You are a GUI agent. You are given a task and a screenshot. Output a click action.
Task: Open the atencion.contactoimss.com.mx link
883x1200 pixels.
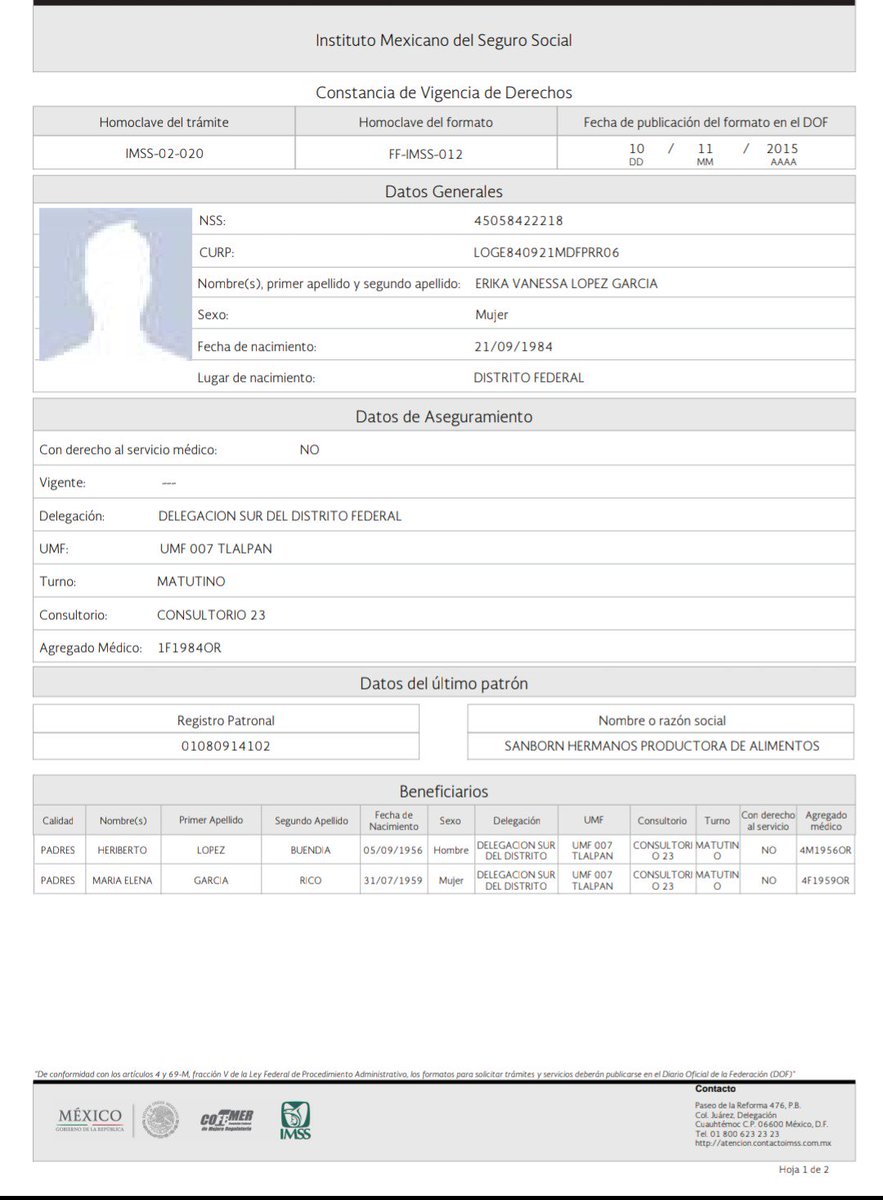pyautogui.click(x=762, y=1143)
